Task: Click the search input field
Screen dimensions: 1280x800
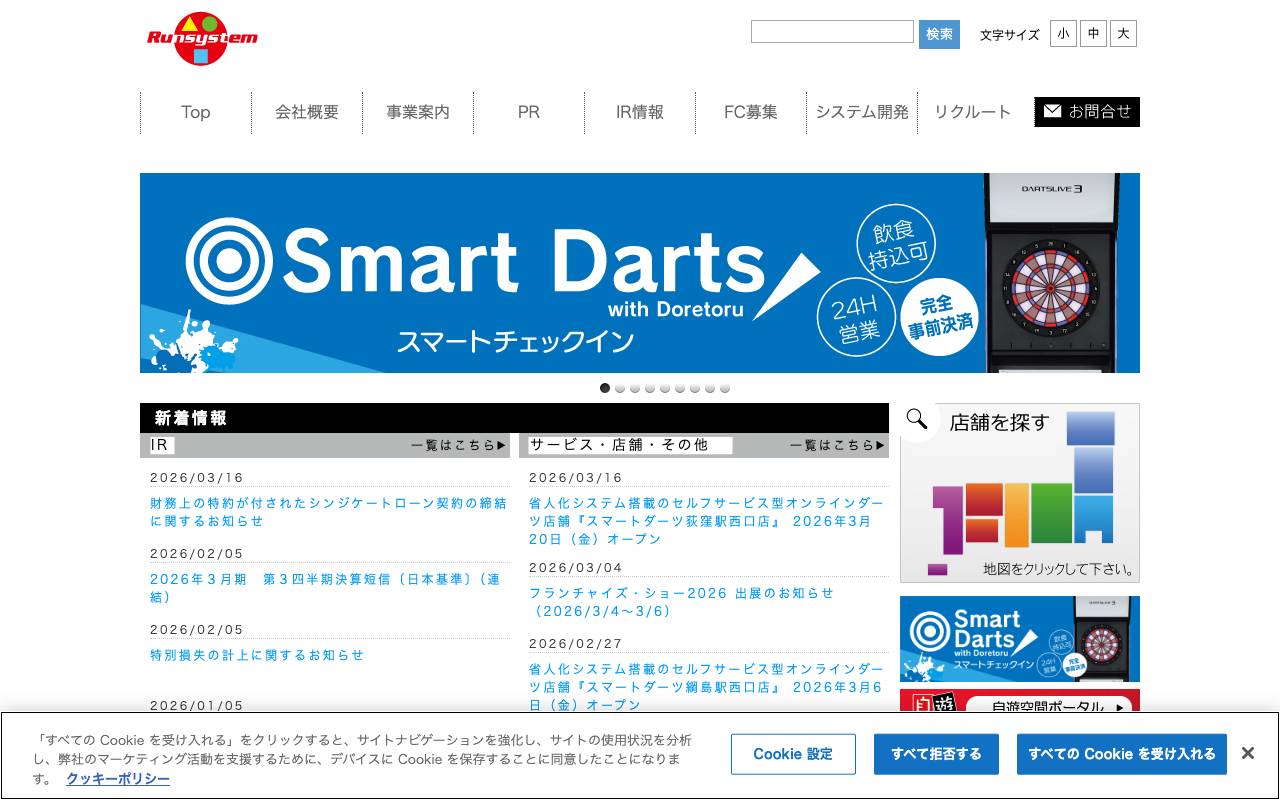Action: click(832, 31)
